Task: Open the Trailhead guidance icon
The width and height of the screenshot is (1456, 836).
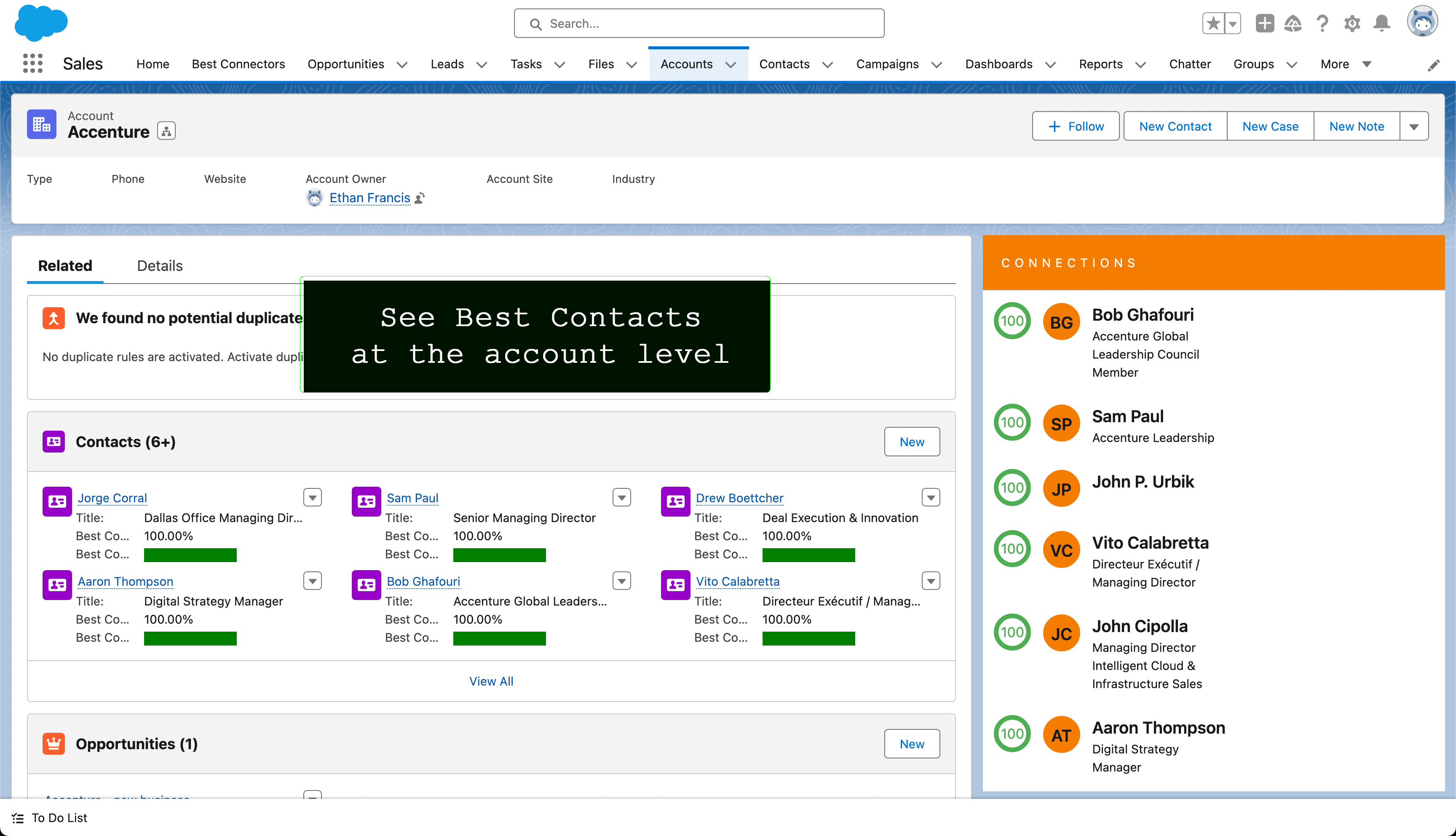Action: 1293,24
